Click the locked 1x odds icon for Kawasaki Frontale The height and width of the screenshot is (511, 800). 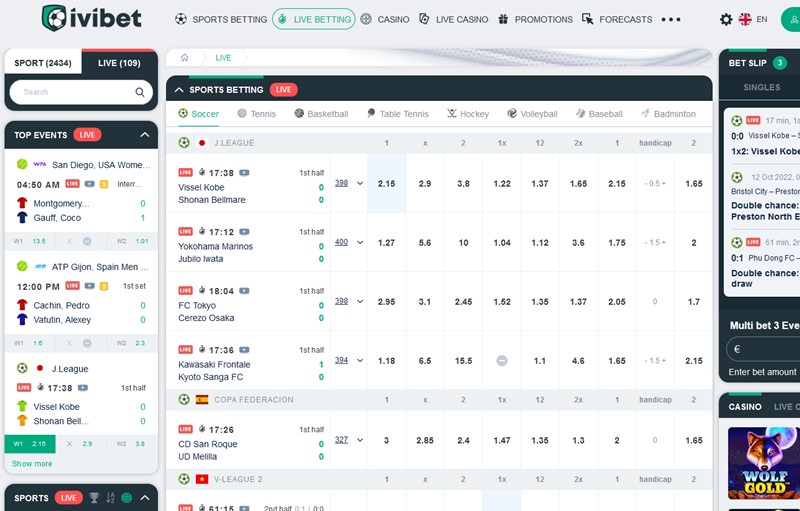coord(502,361)
